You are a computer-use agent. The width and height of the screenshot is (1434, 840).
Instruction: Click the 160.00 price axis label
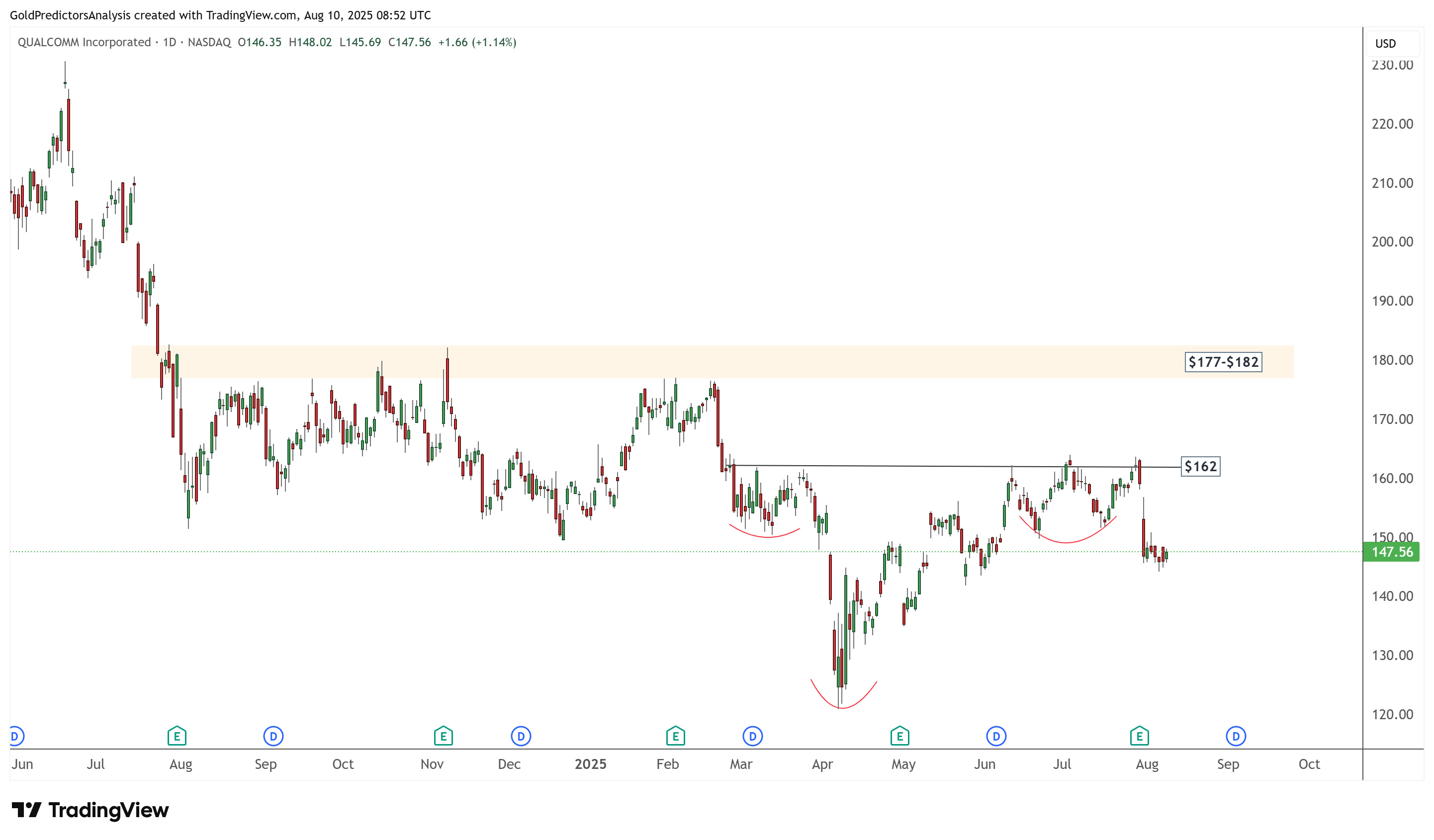1392,478
